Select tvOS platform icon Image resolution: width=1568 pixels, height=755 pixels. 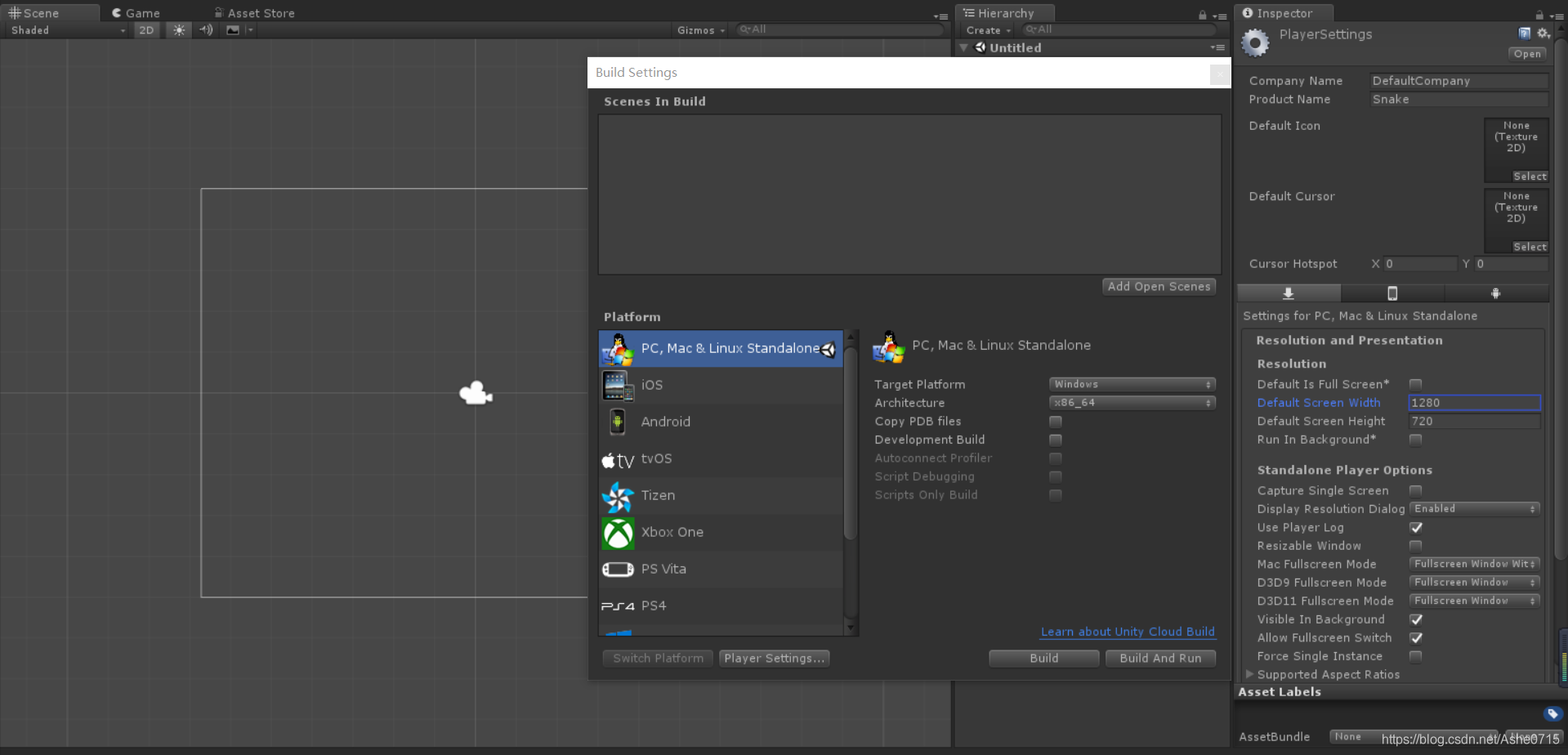(x=618, y=460)
